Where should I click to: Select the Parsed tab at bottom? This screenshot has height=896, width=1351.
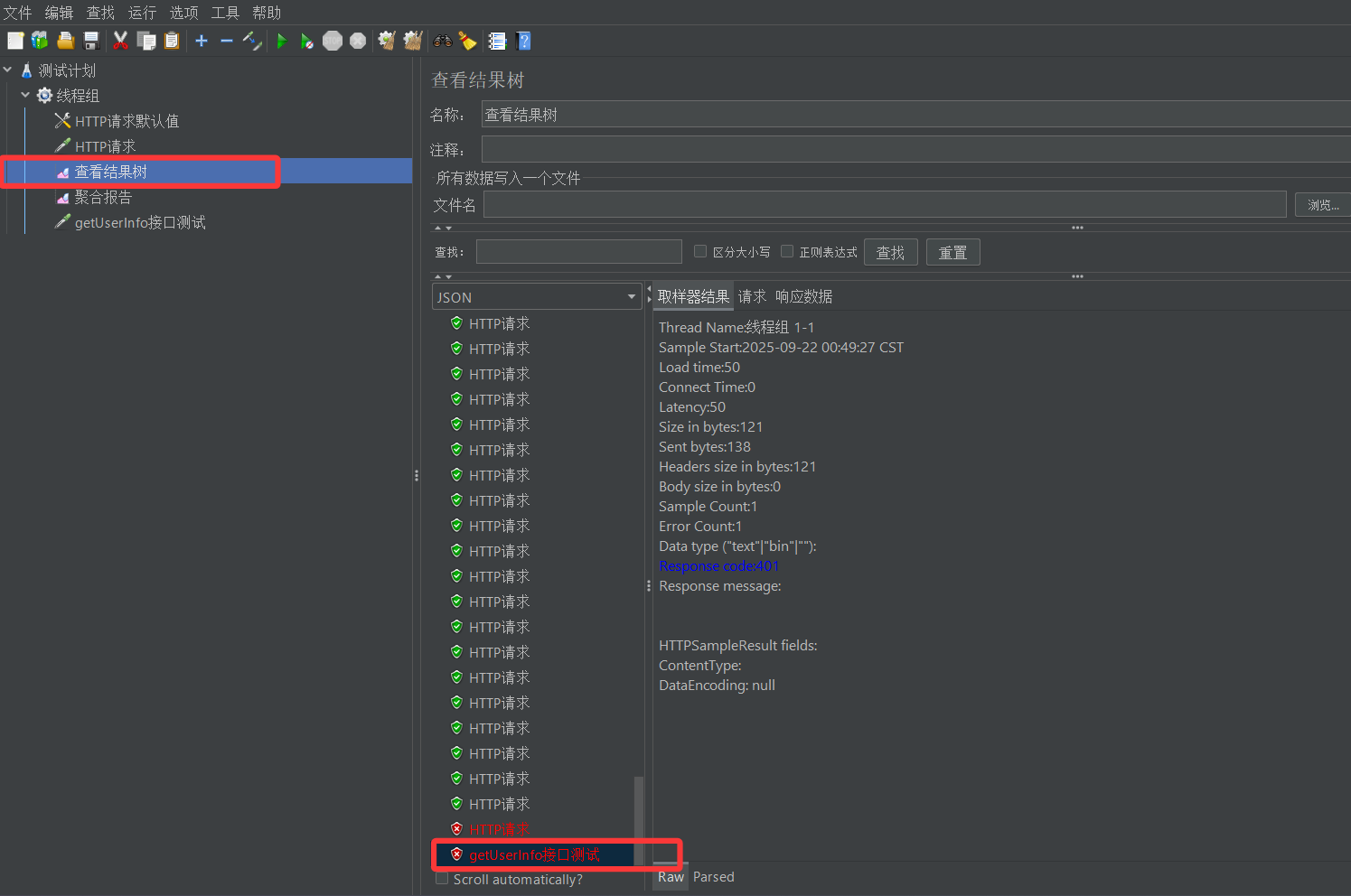713,877
